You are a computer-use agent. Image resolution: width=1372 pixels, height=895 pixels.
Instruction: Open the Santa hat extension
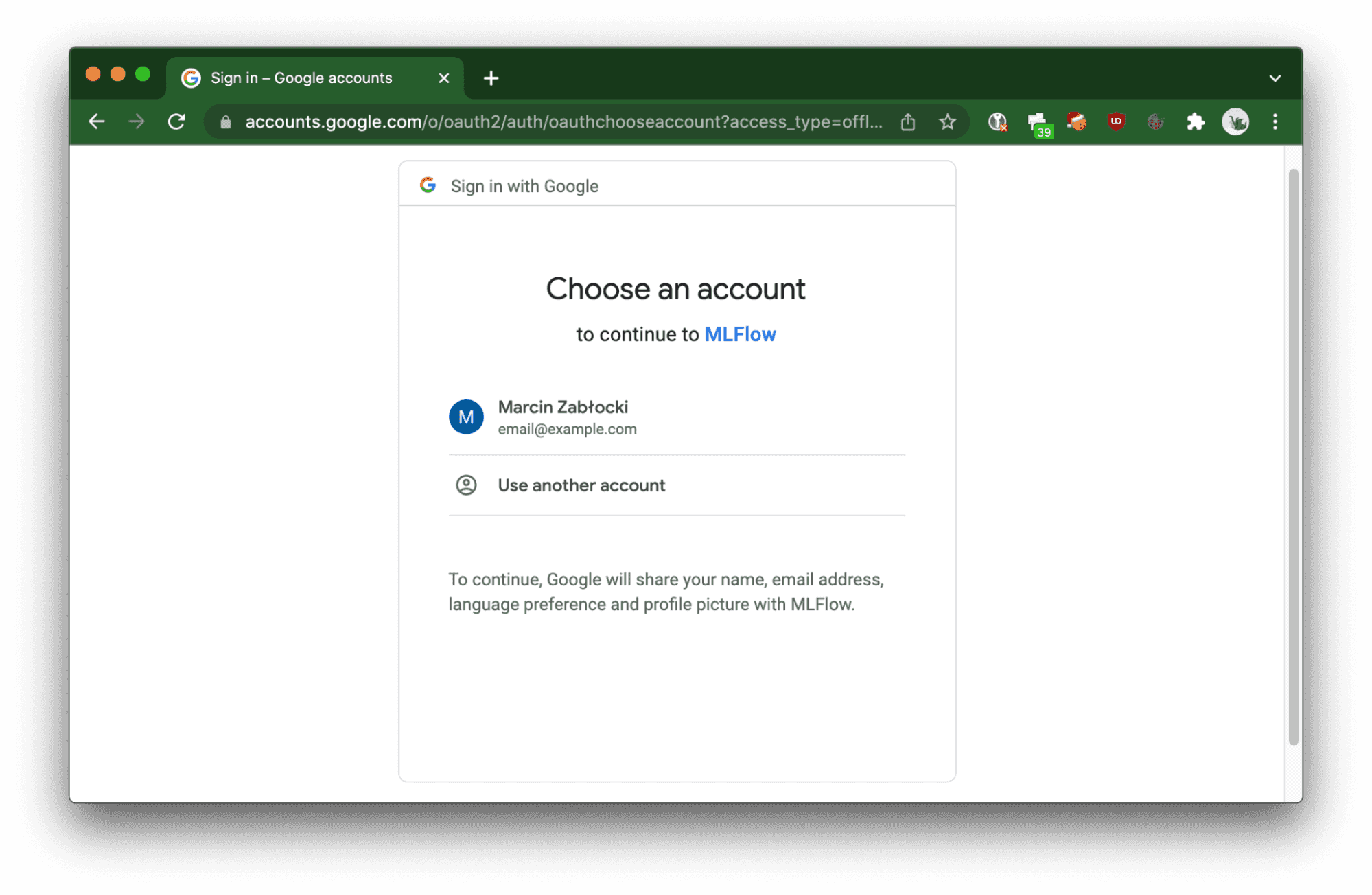[x=1077, y=121]
